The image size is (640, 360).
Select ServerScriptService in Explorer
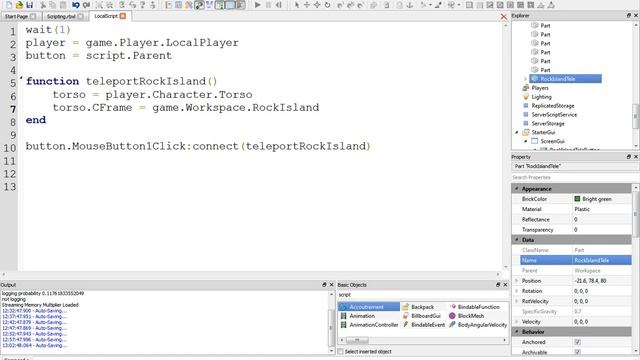(x=554, y=115)
